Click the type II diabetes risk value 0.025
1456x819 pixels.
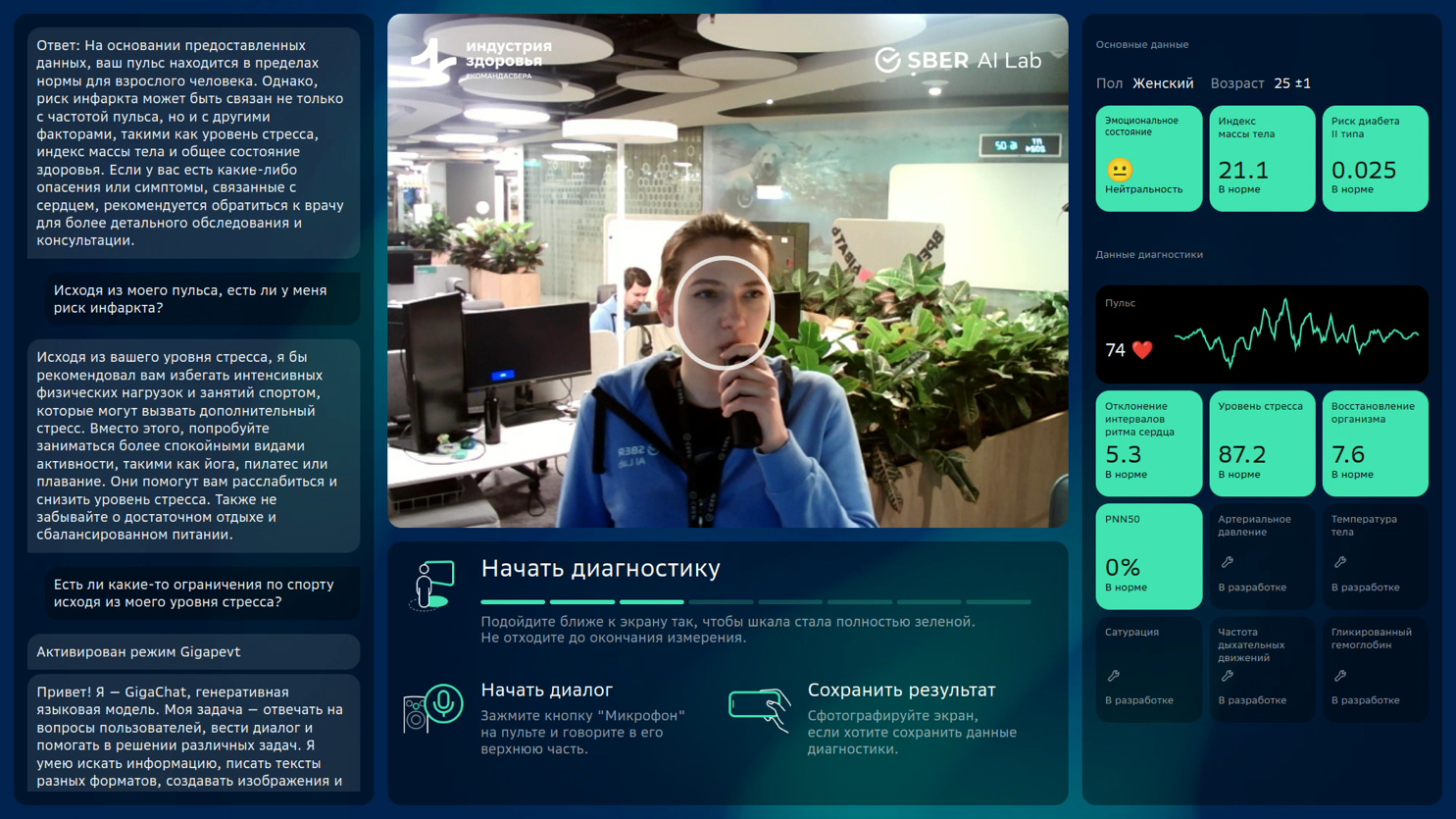click(x=1364, y=170)
